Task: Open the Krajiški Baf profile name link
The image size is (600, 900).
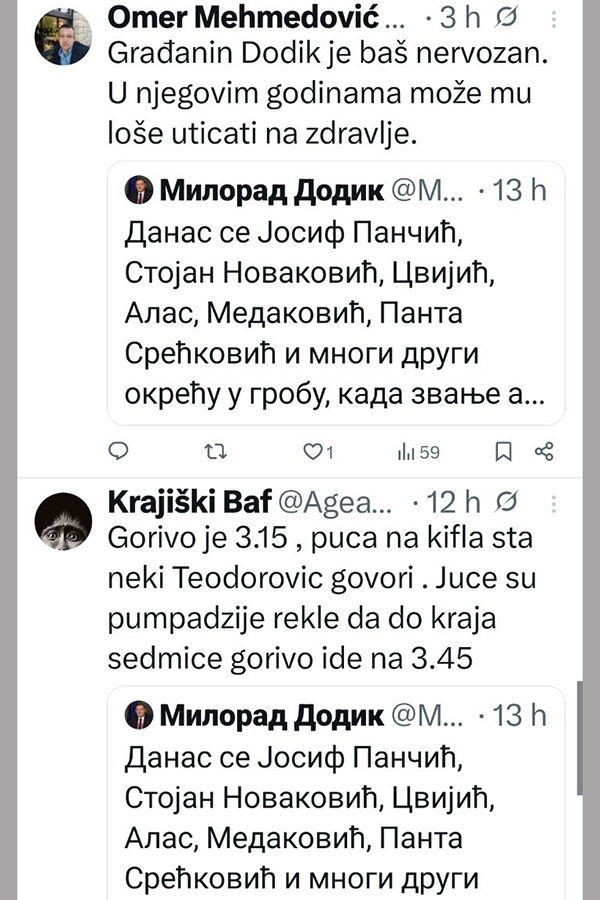Action: click(x=177, y=502)
